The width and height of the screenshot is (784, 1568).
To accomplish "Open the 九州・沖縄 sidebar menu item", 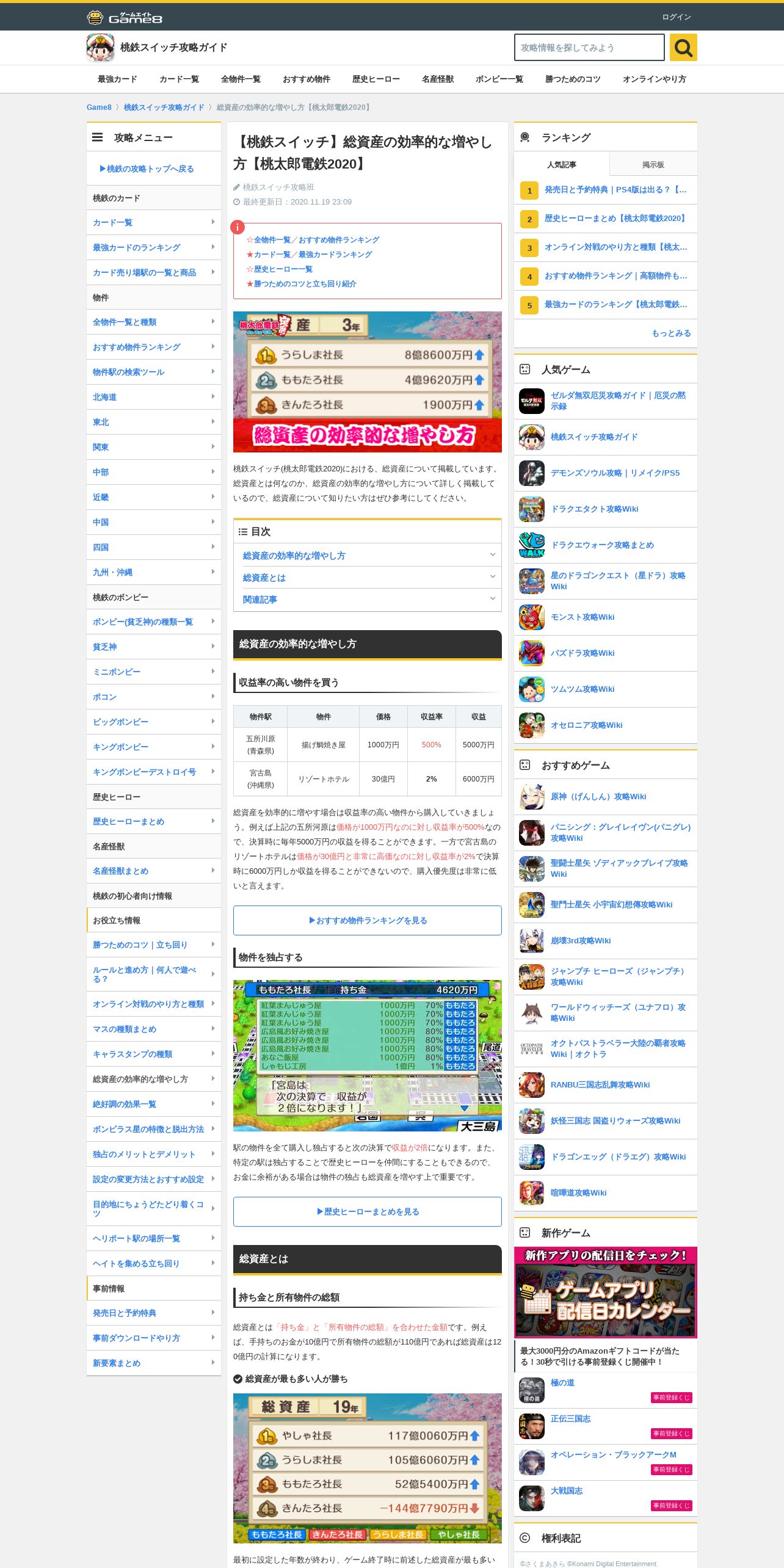I will coord(154,572).
